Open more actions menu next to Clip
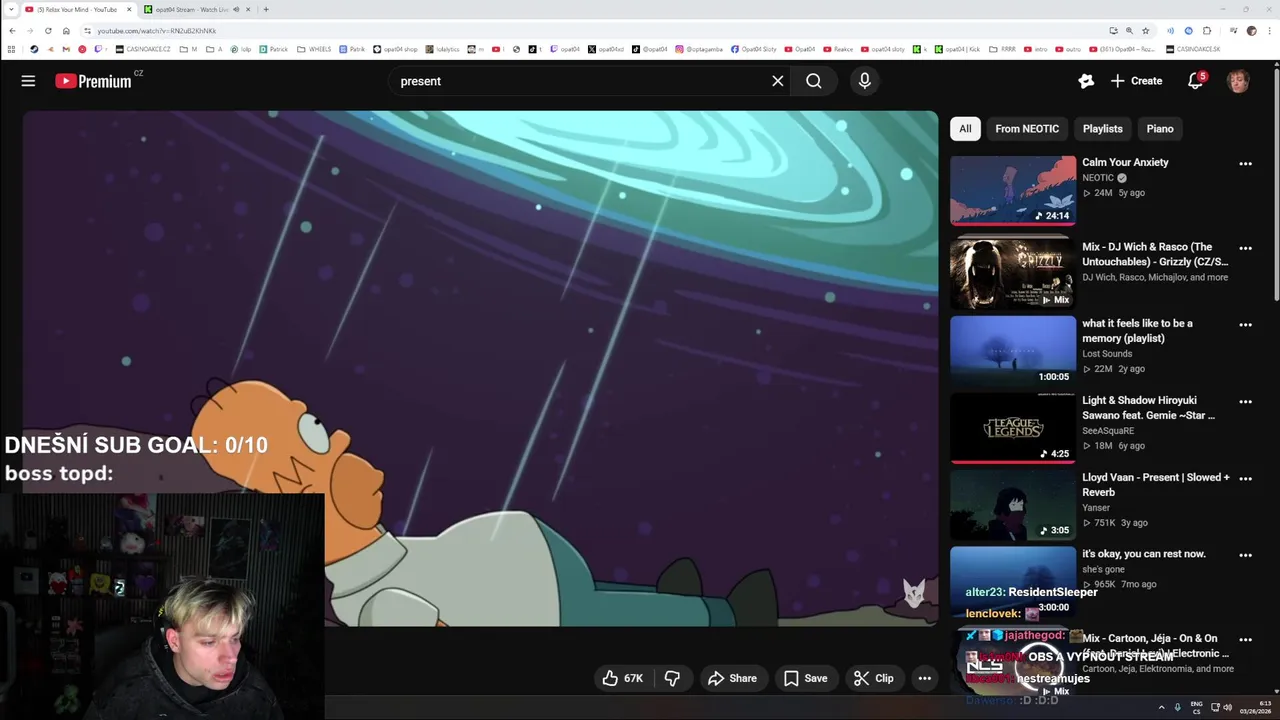 click(x=925, y=678)
